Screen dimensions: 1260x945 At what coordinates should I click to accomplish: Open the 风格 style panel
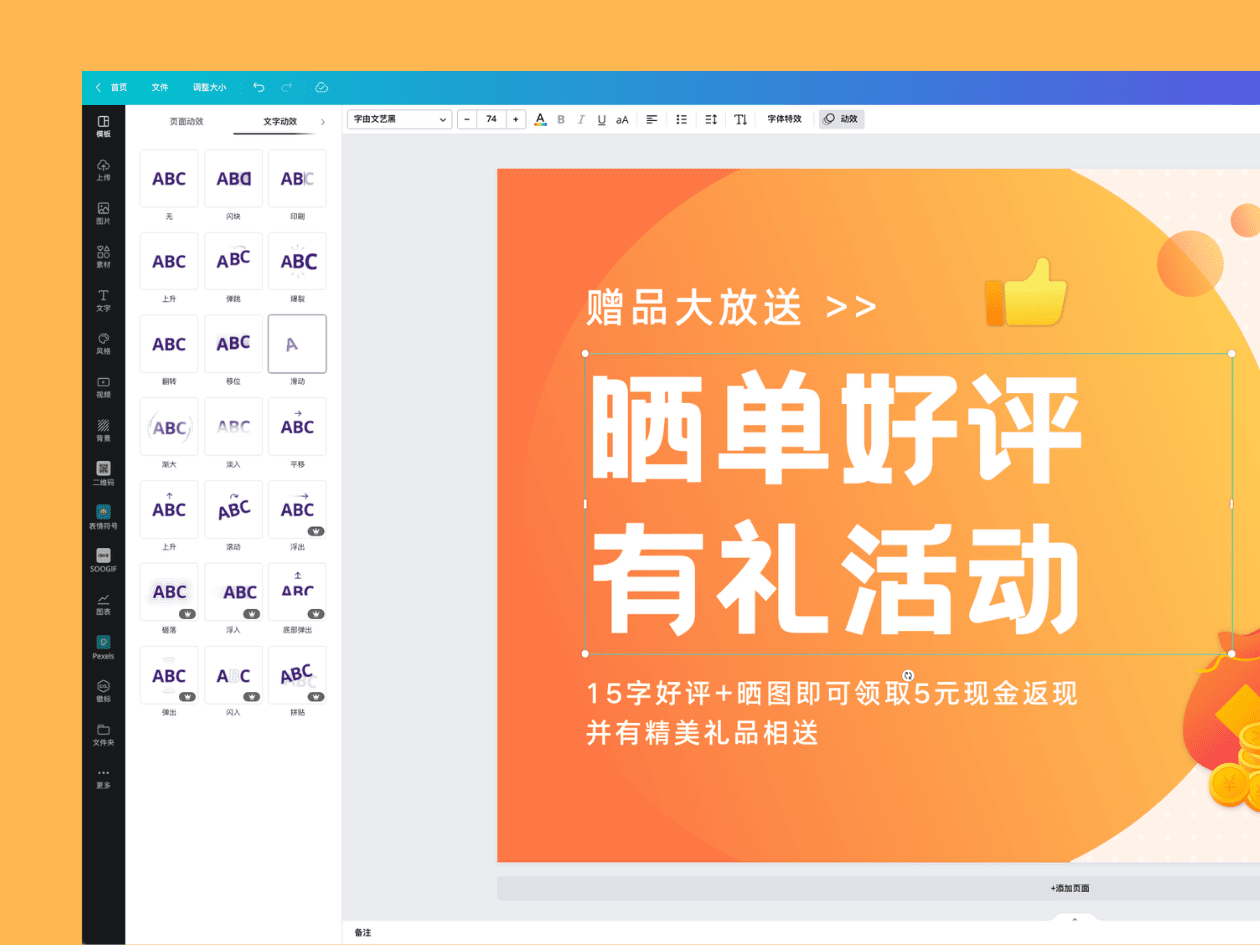[x=103, y=344]
